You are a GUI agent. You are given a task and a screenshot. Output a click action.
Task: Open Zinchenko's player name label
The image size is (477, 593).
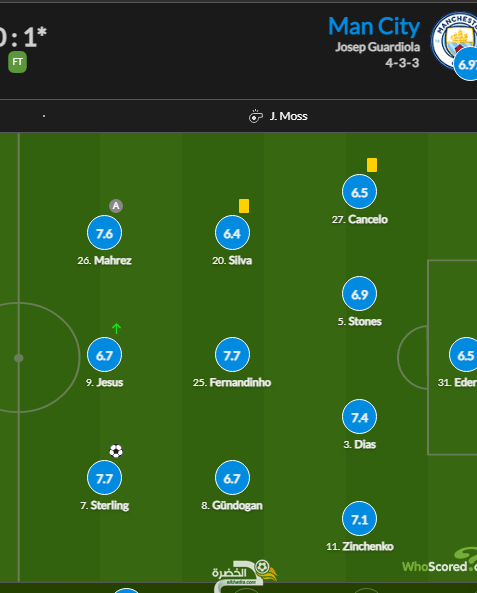(x=360, y=546)
